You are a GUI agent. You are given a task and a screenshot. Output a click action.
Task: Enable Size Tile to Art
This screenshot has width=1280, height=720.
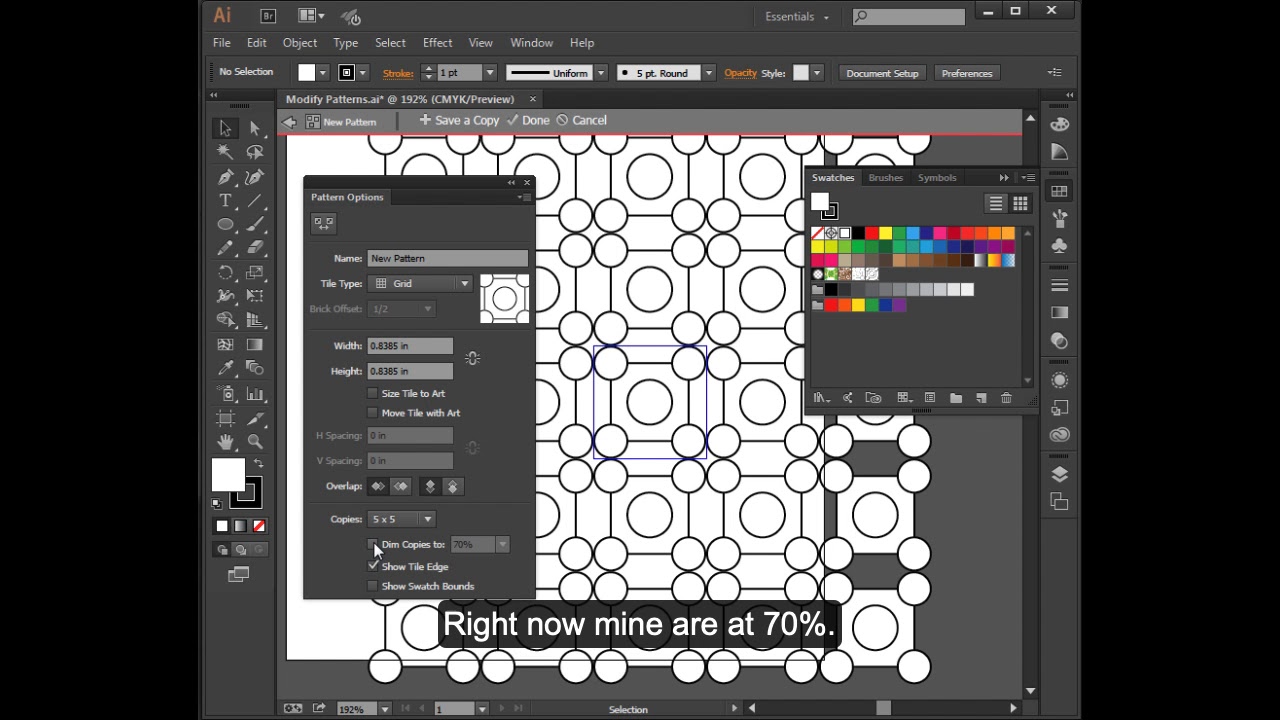(x=373, y=393)
